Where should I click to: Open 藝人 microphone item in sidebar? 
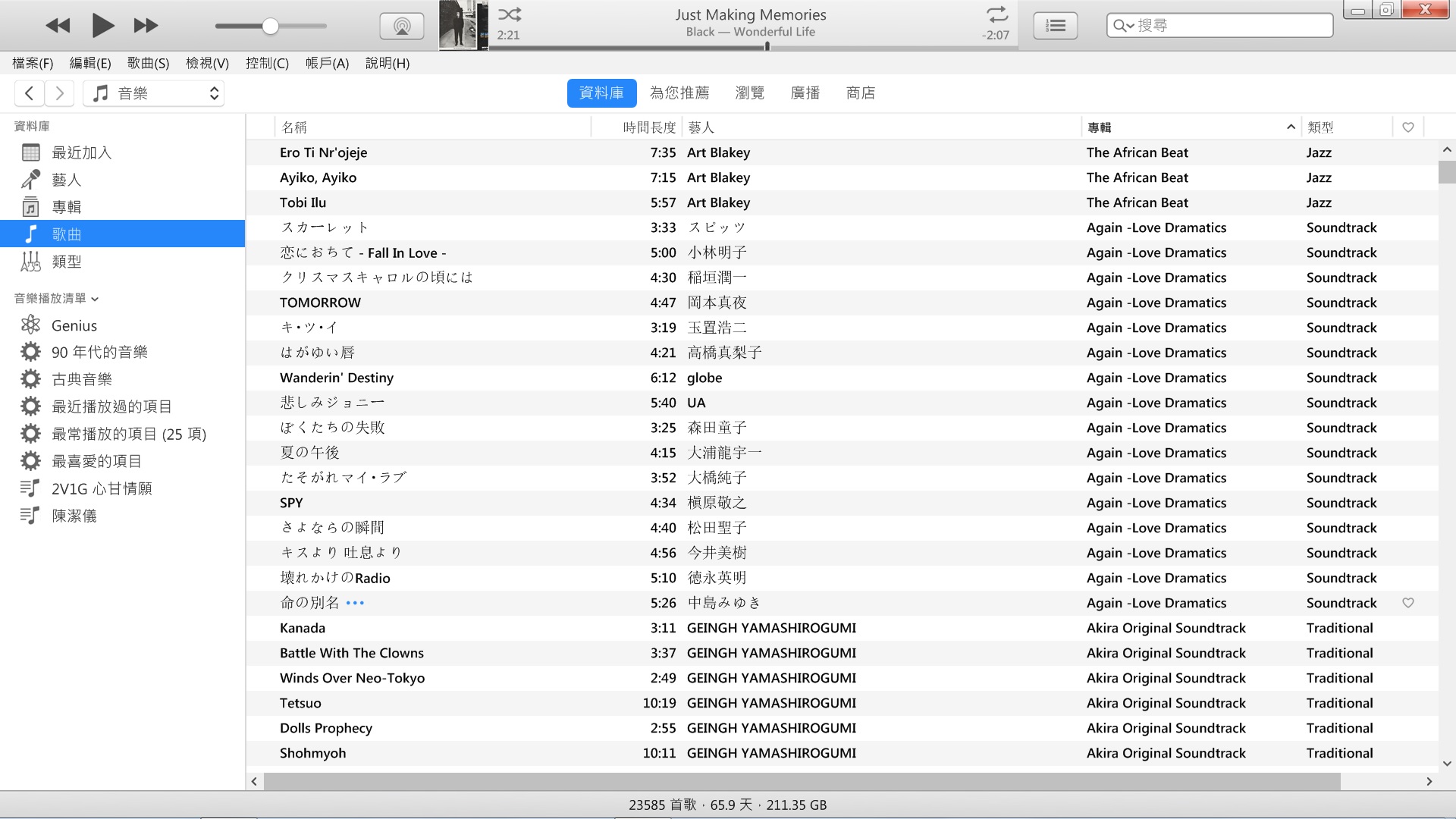point(123,180)
